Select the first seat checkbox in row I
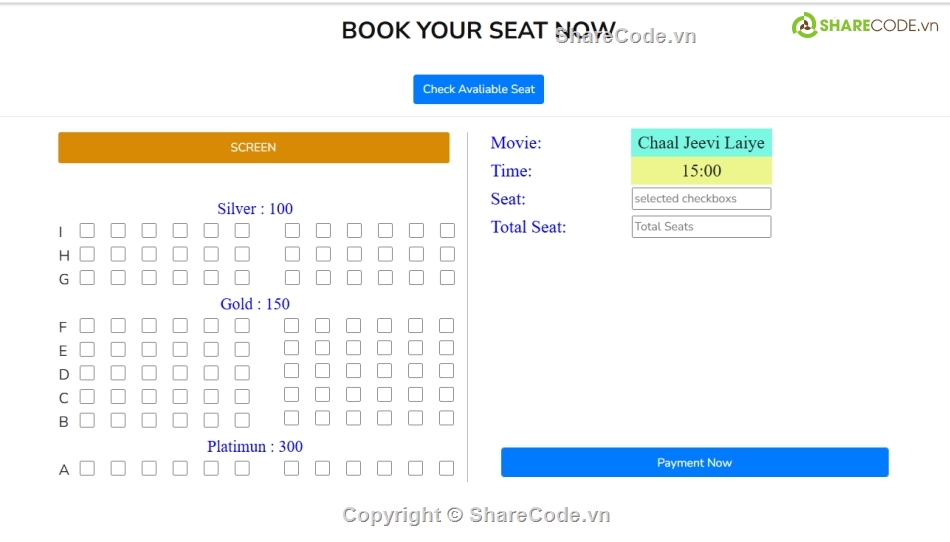The image size is (950, 542). [x=87, y=231]
